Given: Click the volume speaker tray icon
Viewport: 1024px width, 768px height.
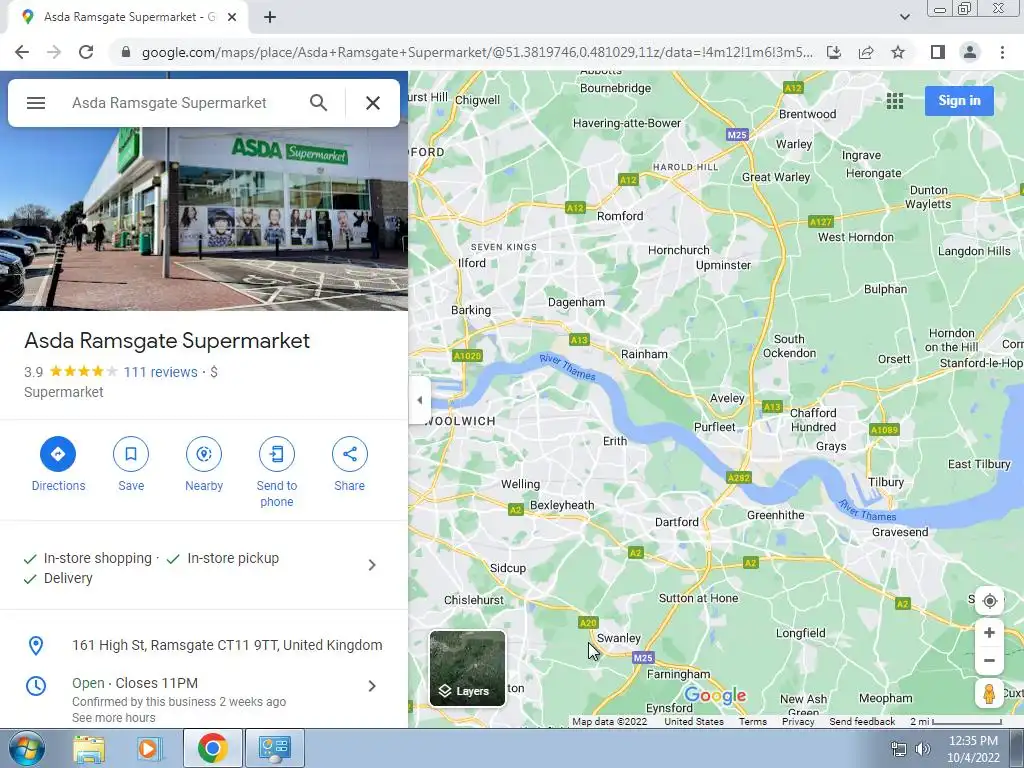Looking at the screenshot, I should (923, 749).
